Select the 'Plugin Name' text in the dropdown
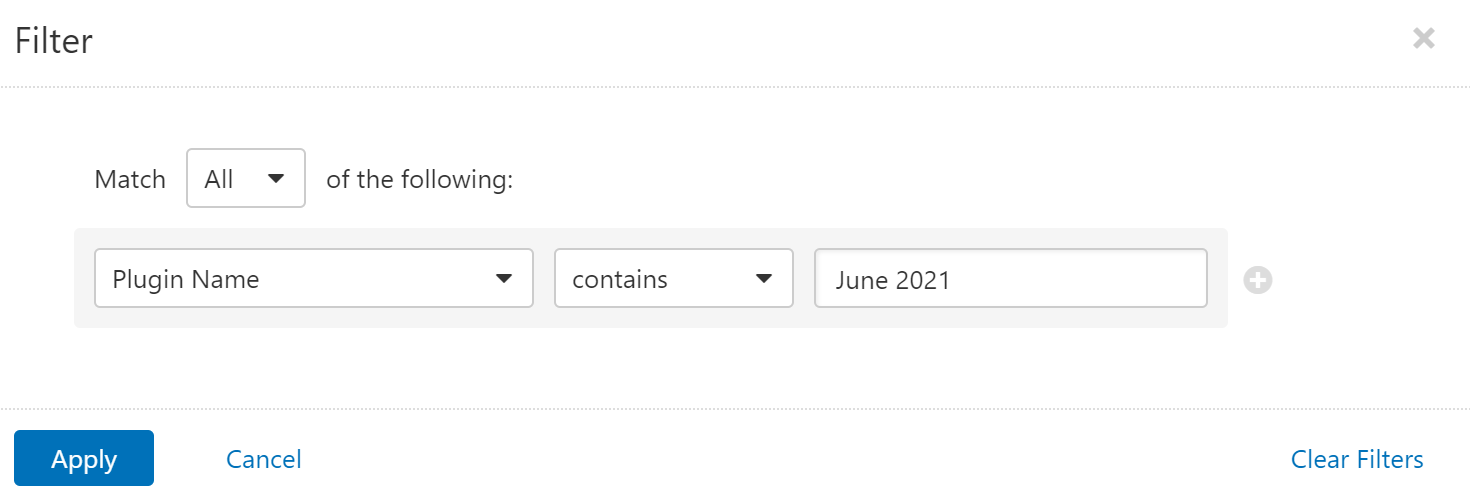The image size is (1470, 499). coord(186,279)
